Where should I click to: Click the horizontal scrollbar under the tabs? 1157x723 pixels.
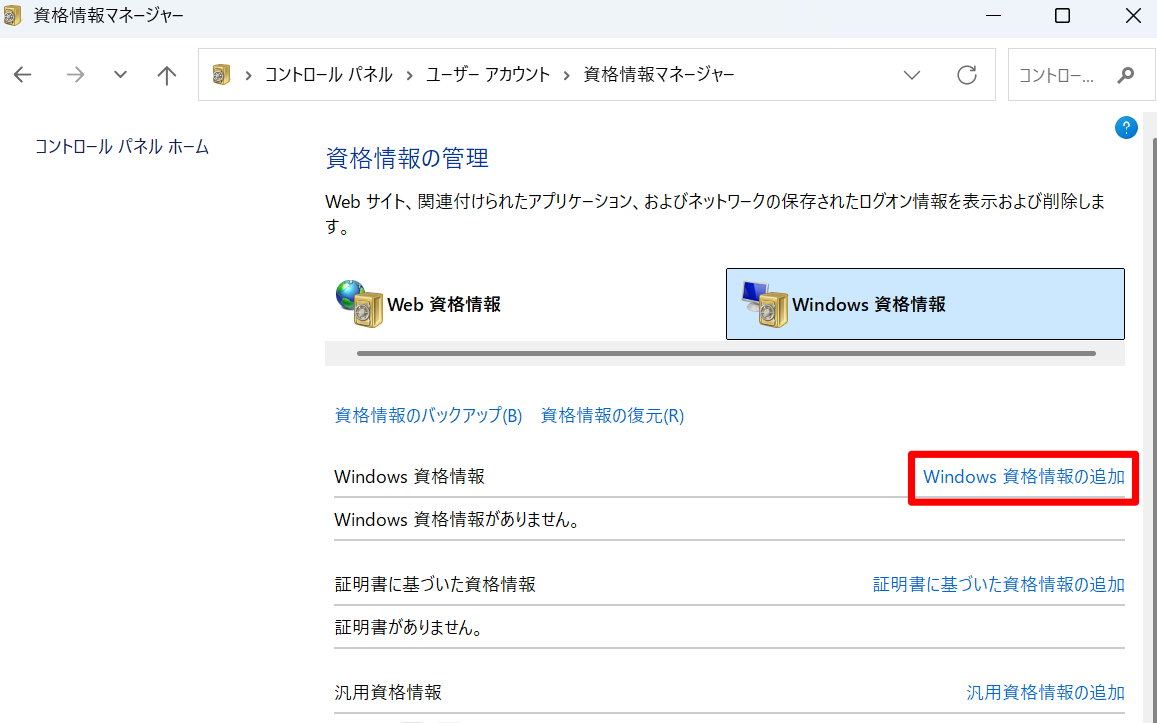(x=725, y=353)
